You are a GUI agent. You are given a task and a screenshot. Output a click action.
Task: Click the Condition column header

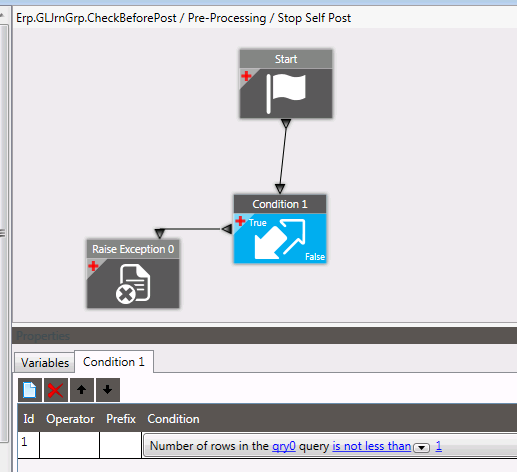[173, 419]
